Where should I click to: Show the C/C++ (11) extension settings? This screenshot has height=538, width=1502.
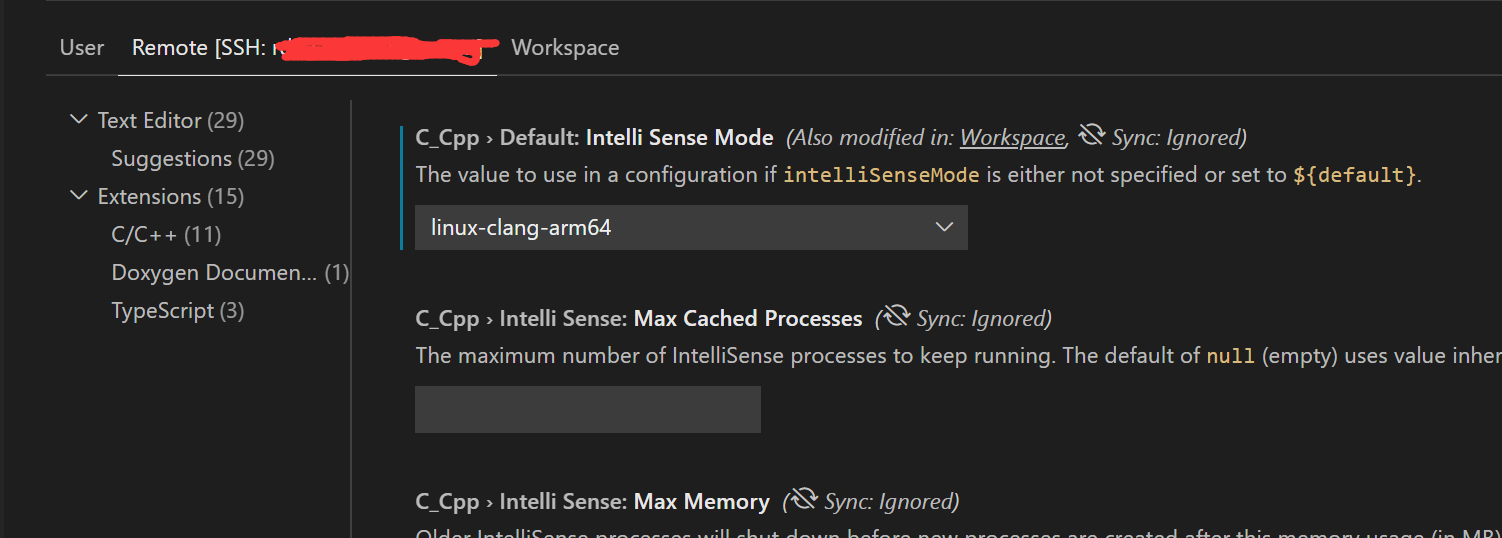pos(166,234)
